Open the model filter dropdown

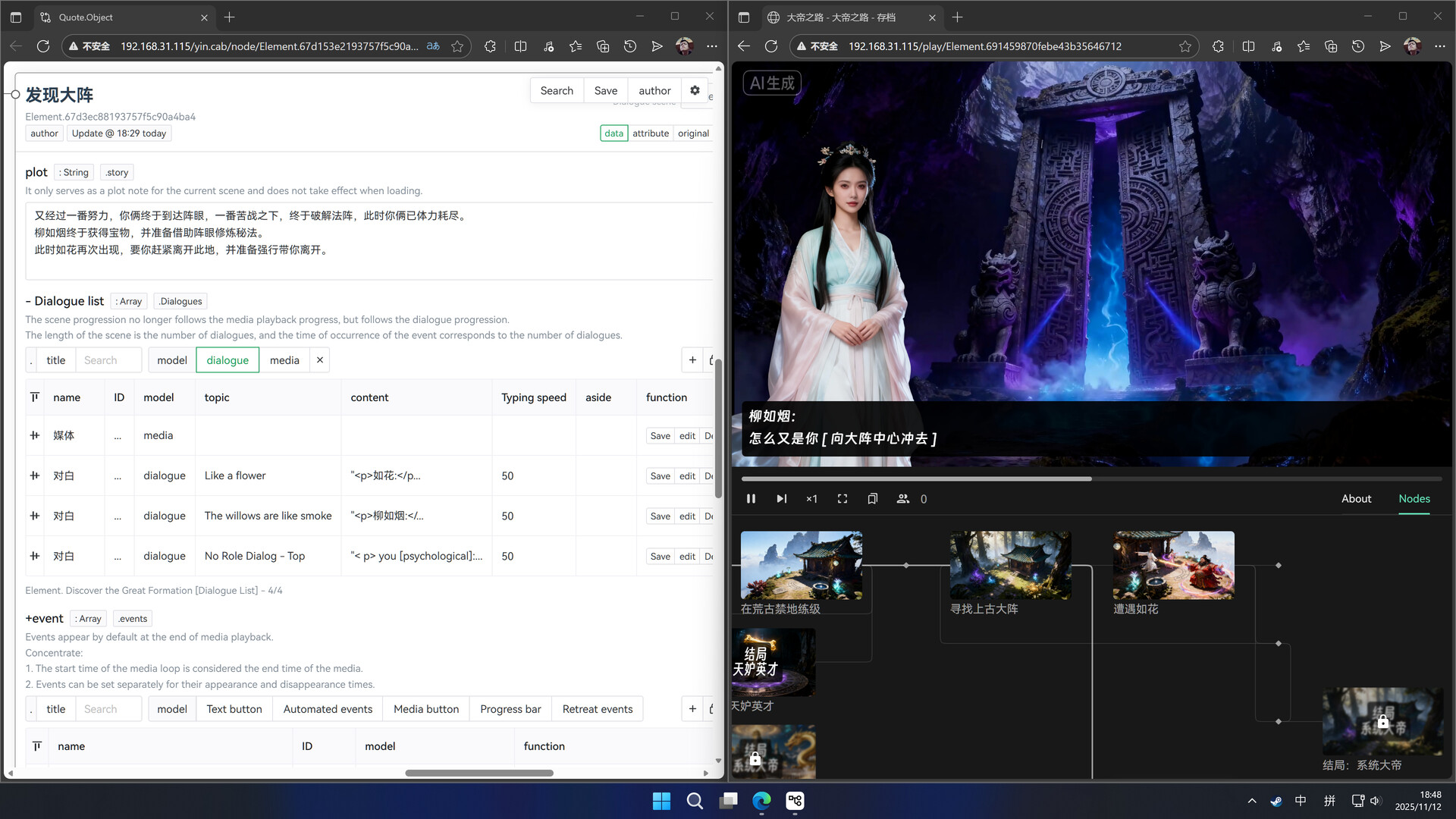tap(171, 359)
